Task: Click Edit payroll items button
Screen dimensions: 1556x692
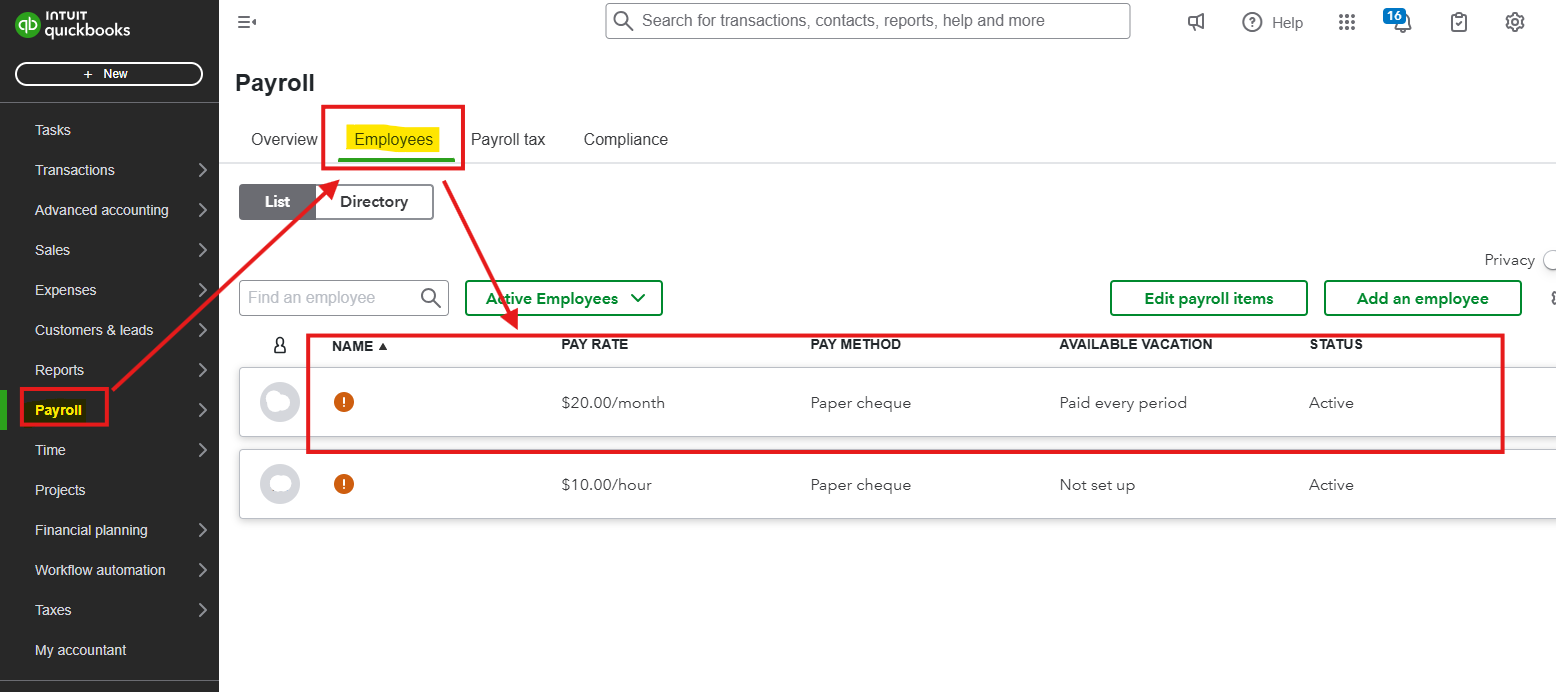Action: click(x=1208, y=298)
